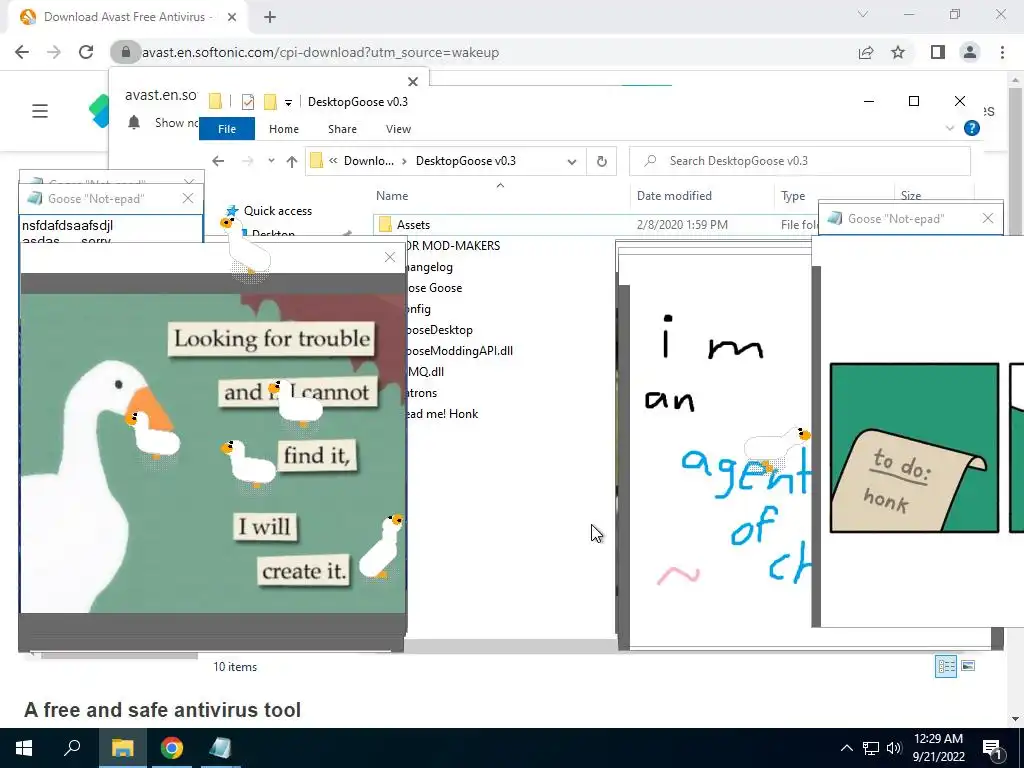The image size is (1024, 768).
Task: Select FOR MOD-MAKERS item
Action: point(453,246)
